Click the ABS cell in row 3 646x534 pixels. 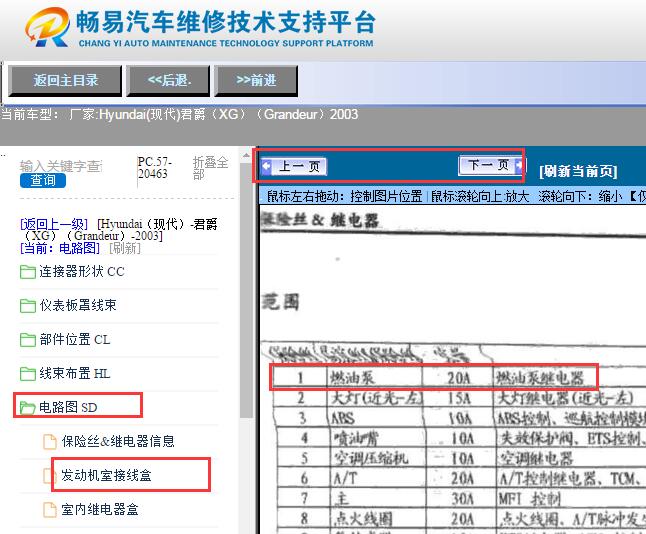(343, 419)
